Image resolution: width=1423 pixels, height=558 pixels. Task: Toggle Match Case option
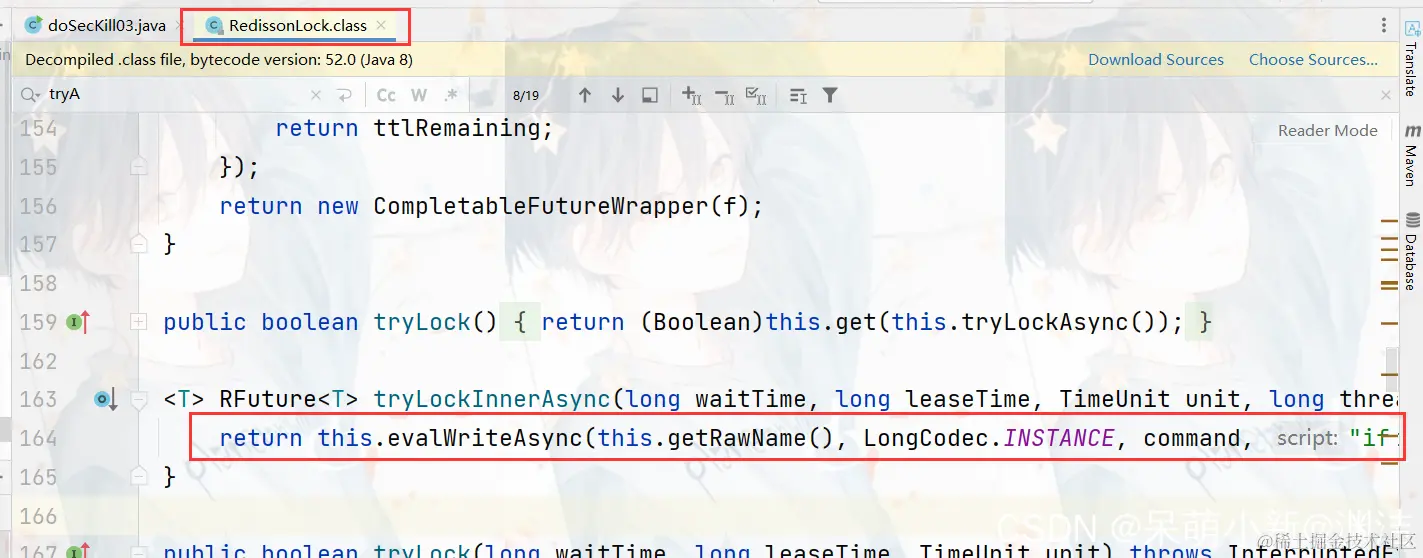pos(386,95)
